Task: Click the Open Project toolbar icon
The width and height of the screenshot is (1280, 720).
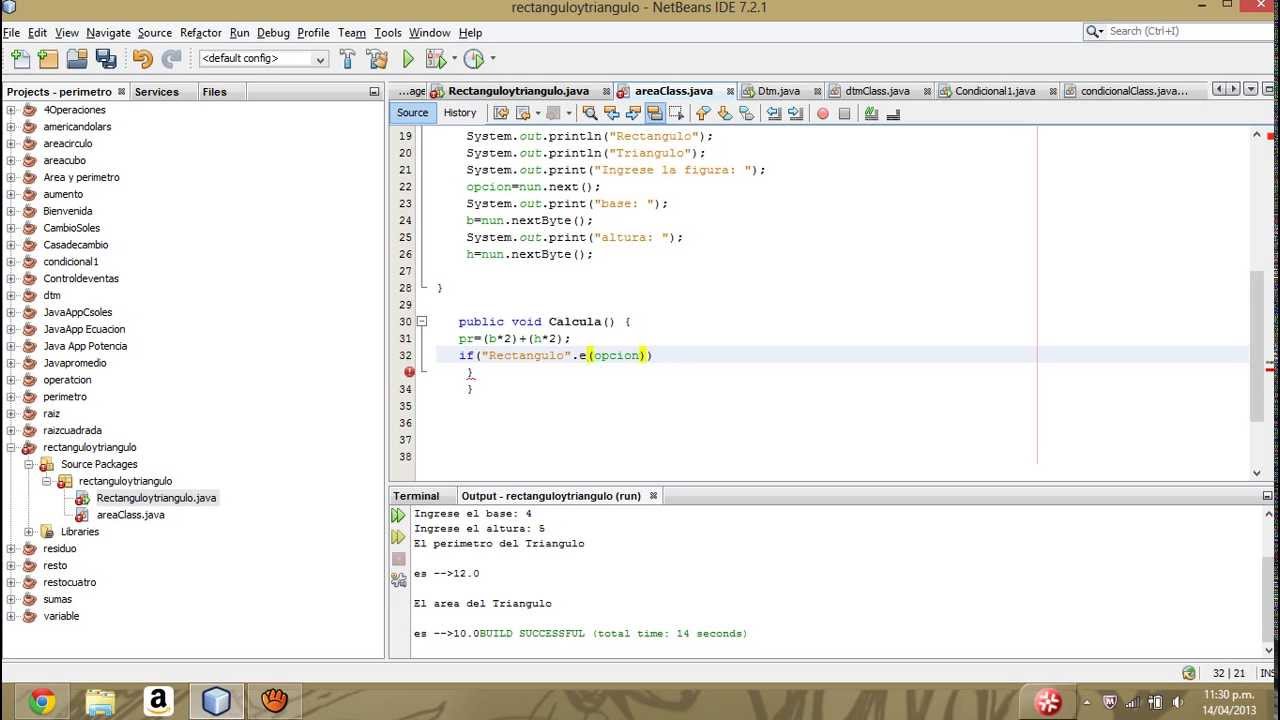Action: (x=77, y=59)
